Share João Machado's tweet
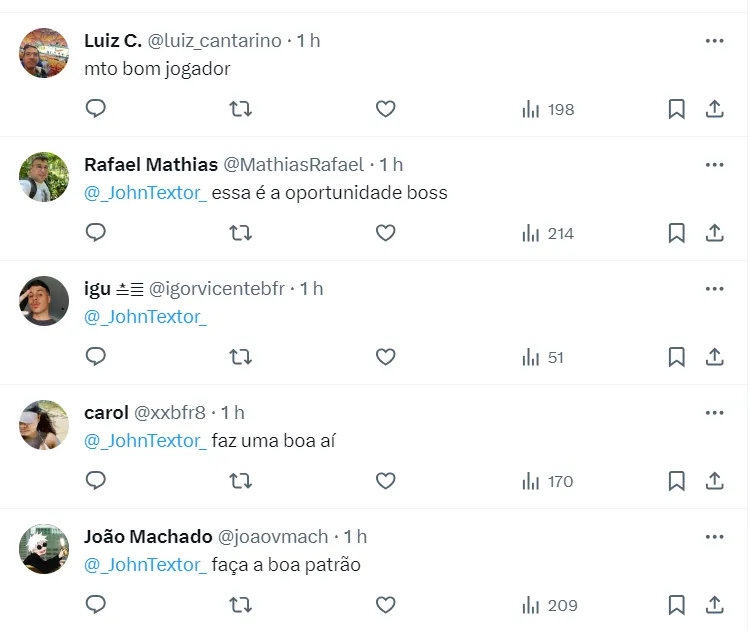This screenshot has width=749, height=631. tap(715, 605)
